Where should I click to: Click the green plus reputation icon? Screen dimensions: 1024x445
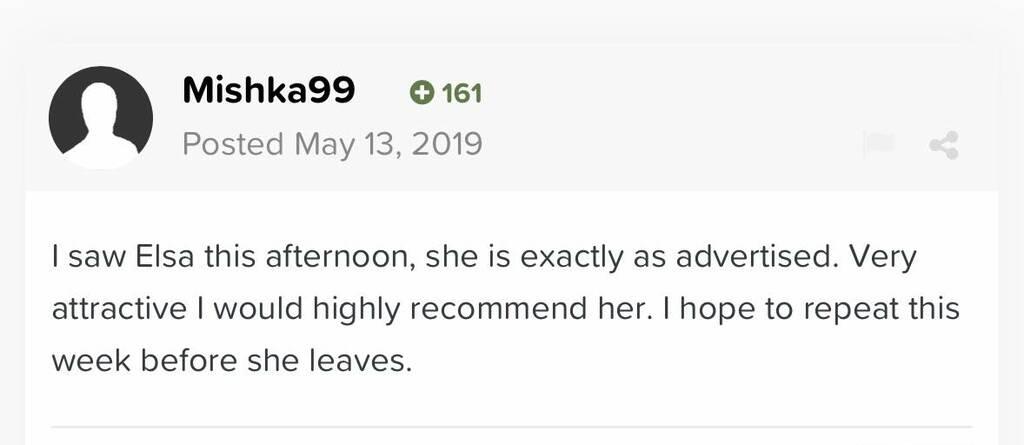tap(422, 93)
